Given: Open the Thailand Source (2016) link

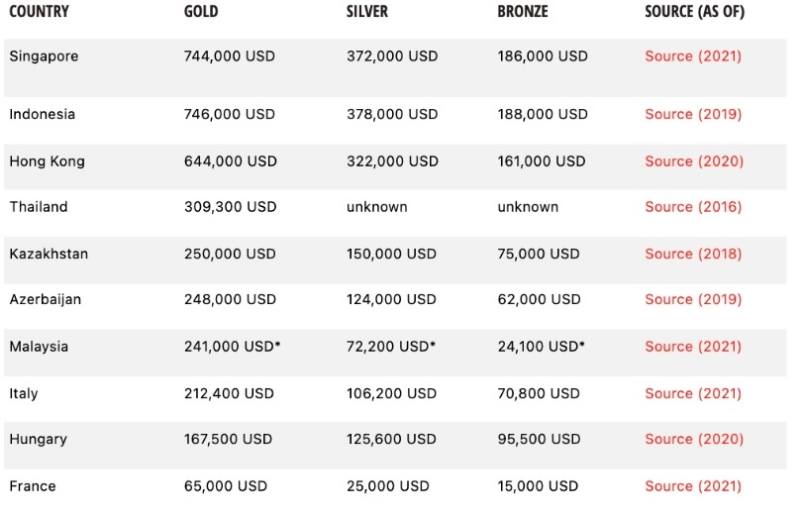Looking at the screenshot, I should click(x=693, y=207).
